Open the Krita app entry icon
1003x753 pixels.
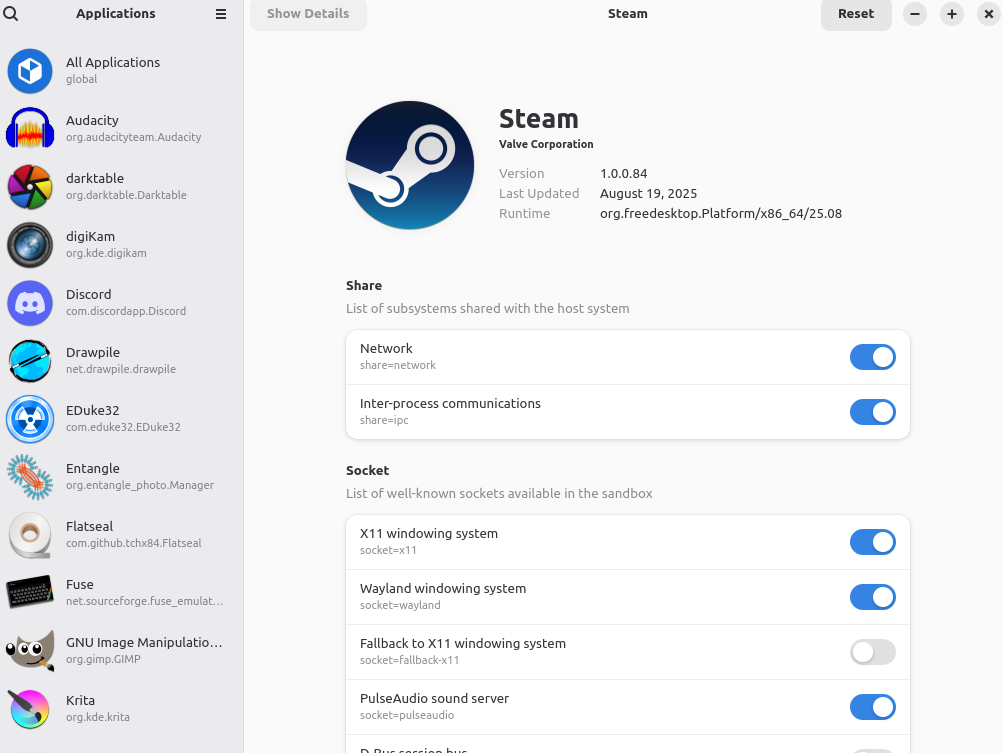click(x=30, y=709)
